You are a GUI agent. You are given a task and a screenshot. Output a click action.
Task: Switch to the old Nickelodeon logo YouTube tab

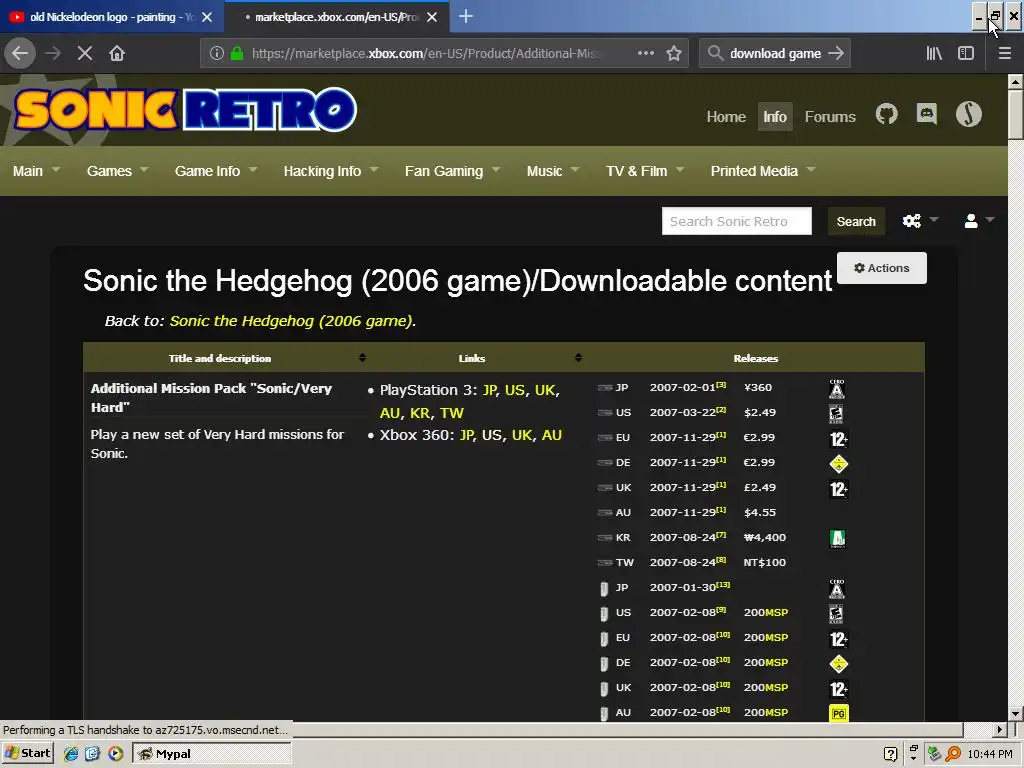click(x=104, y=17)
